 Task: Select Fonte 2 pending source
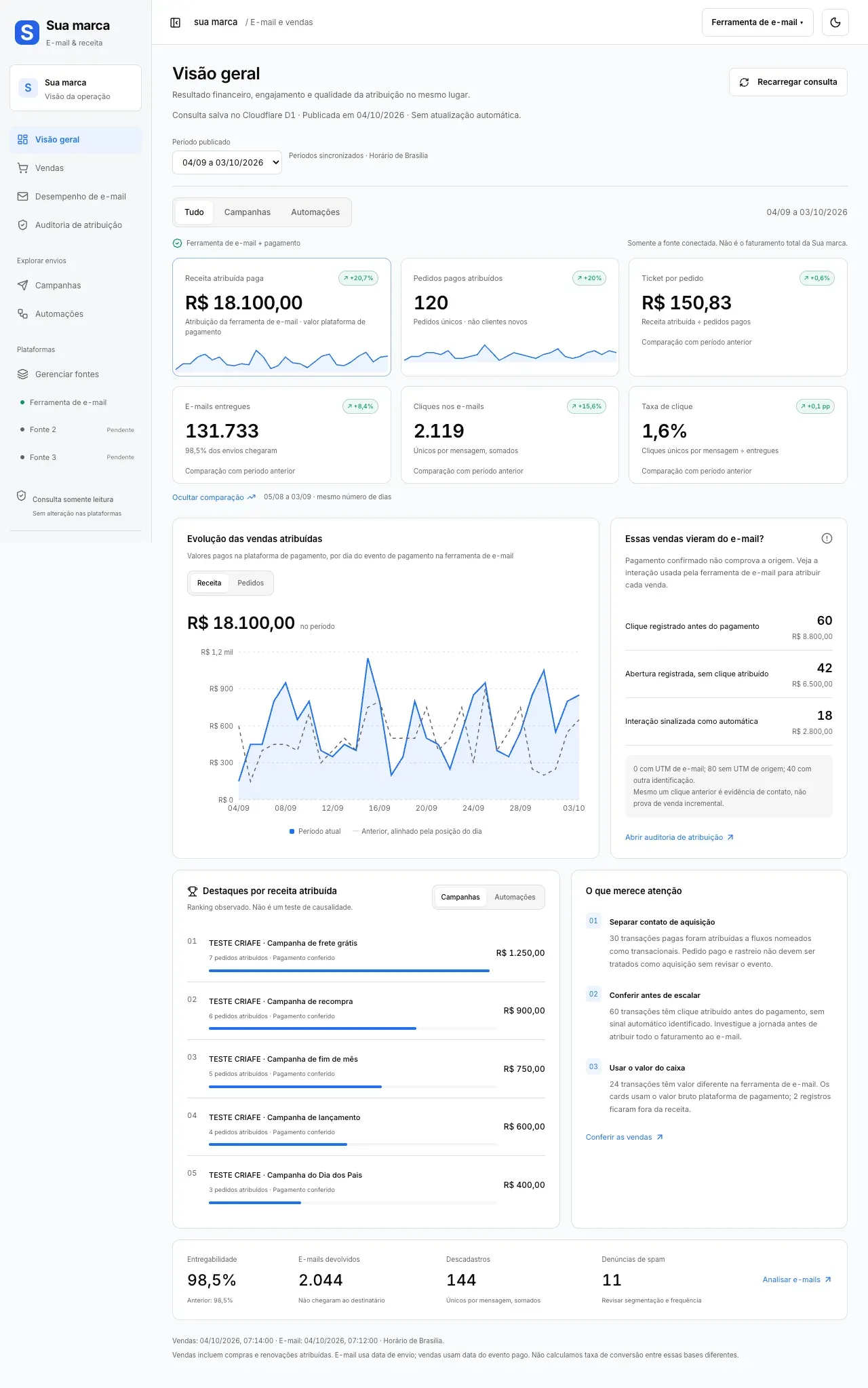pos(75,429)
